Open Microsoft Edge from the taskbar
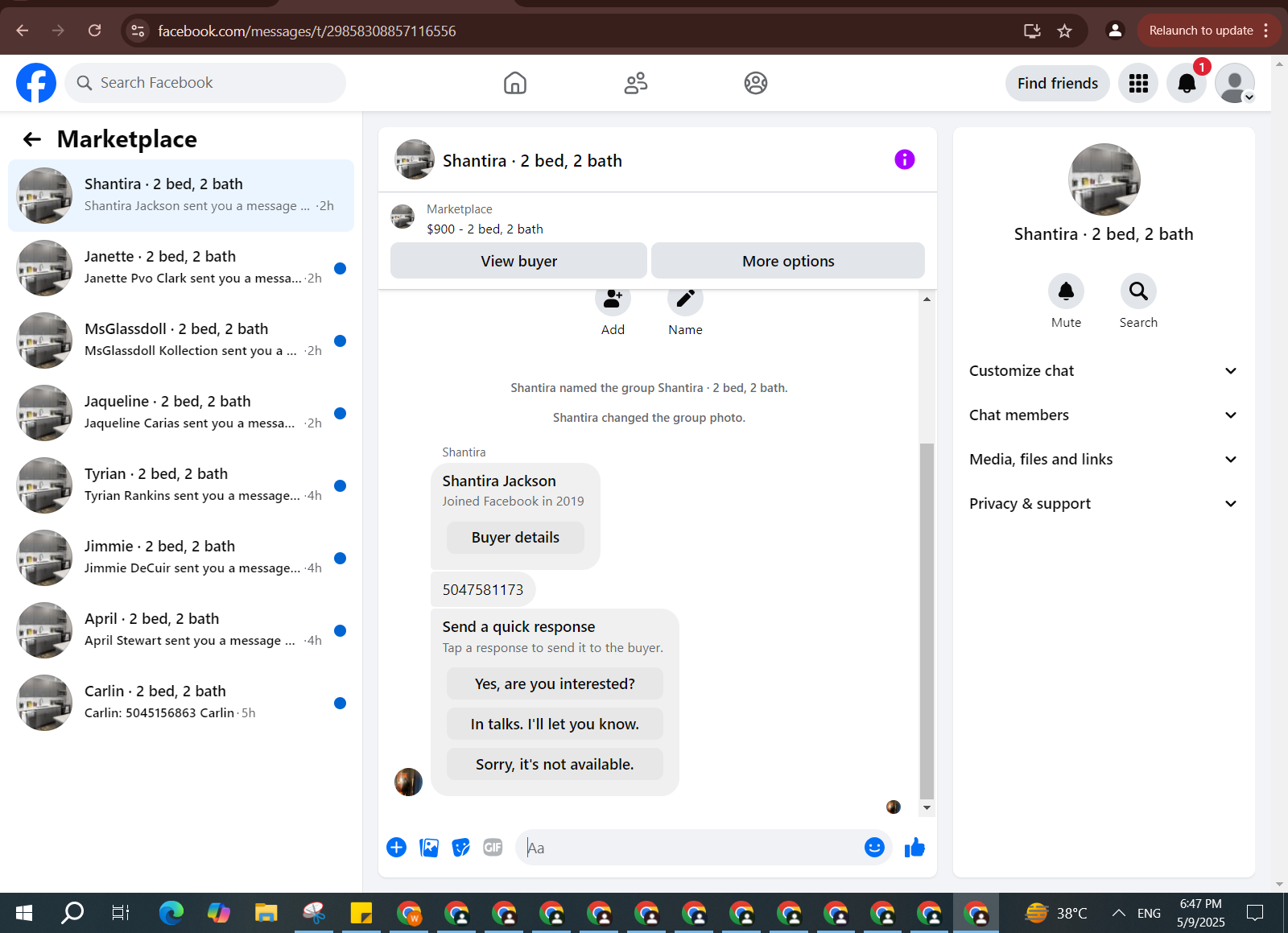 (171, 912)
